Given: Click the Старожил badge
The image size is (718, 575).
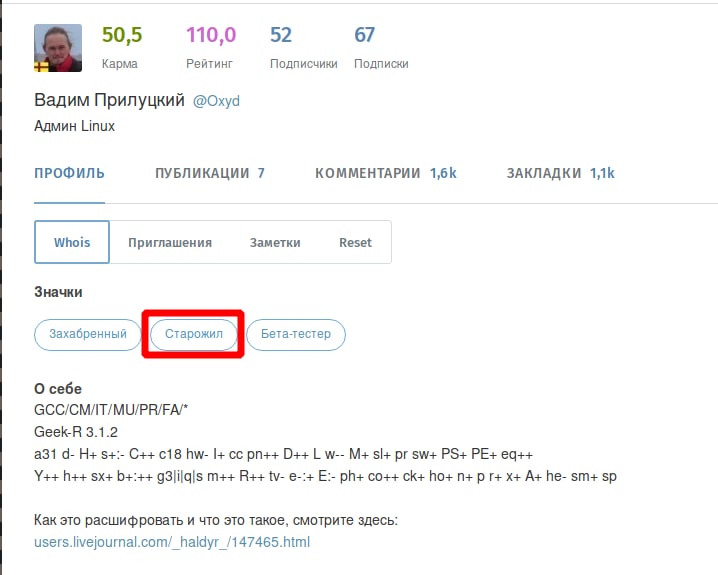Looking at the screenshot, I should click(194, 334).
